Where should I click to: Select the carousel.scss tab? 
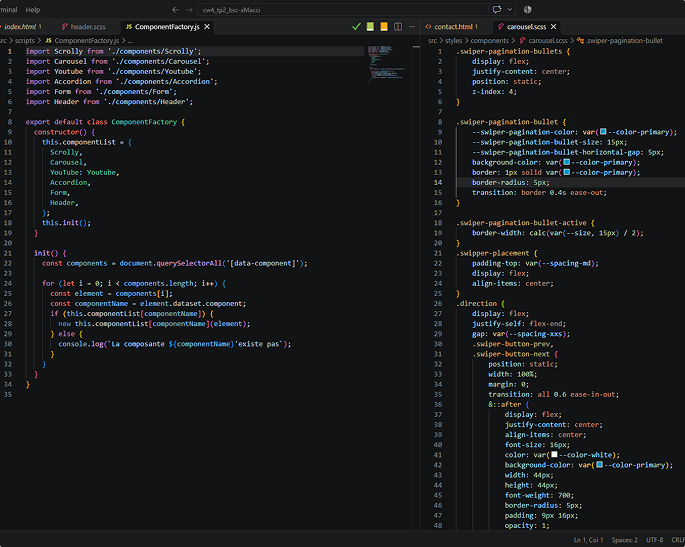(x=526, y=27)
